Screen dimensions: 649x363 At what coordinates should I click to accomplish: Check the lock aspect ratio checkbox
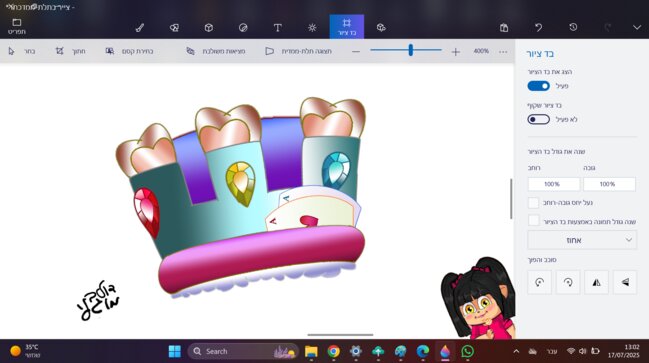click(534, 203)
